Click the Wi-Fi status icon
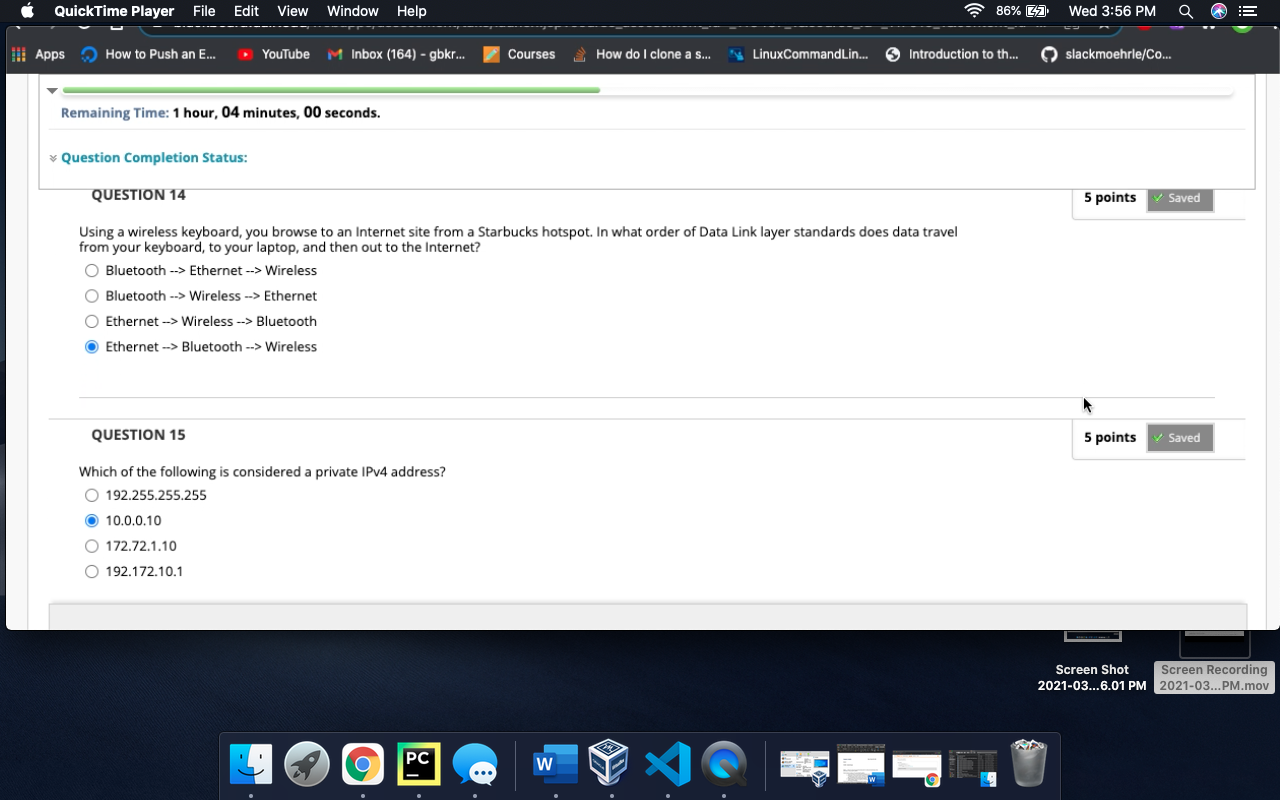The image size is (1280, 800). 973,11
